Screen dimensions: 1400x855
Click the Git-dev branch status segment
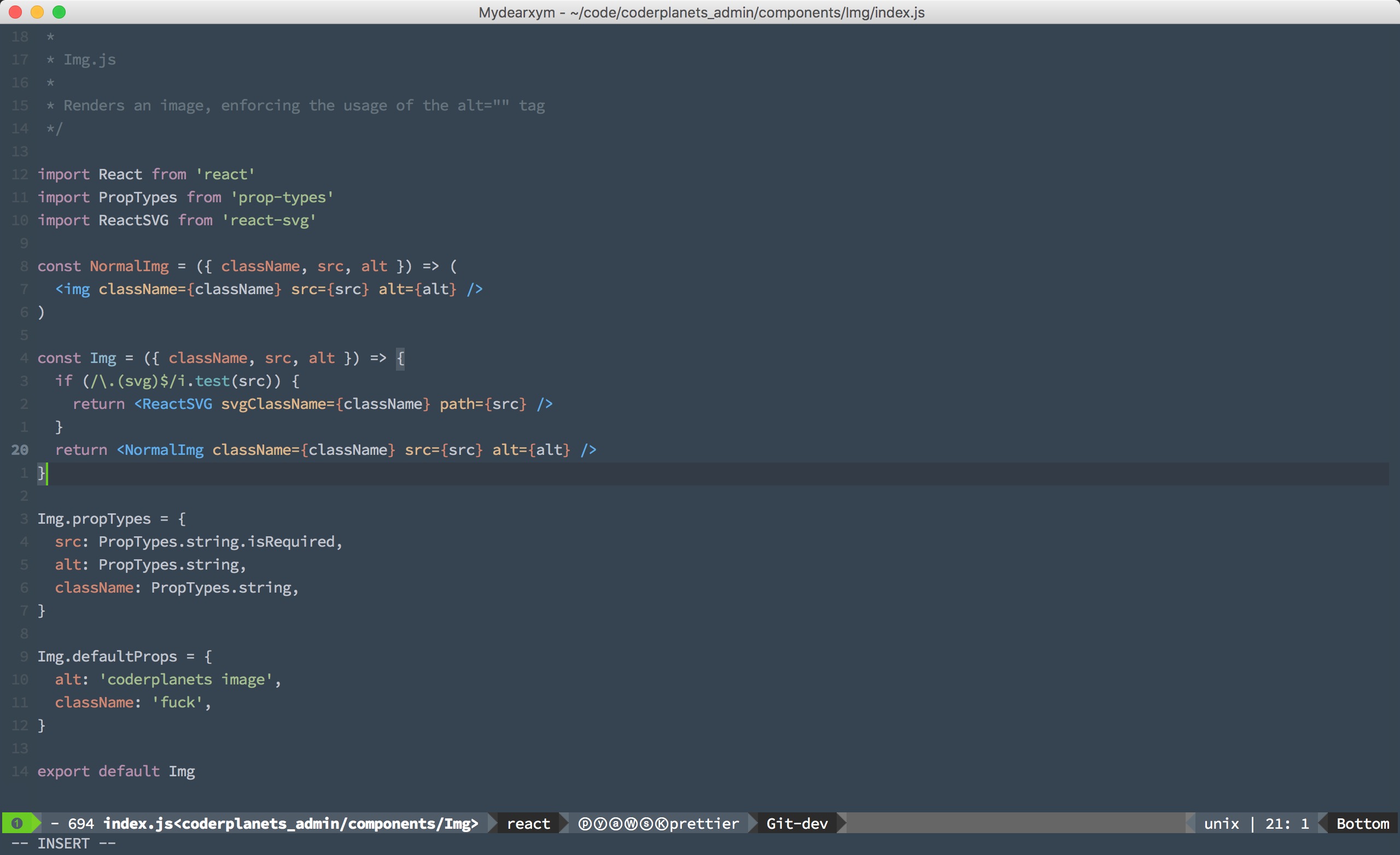pyautogui.click(x=797, y=824)
